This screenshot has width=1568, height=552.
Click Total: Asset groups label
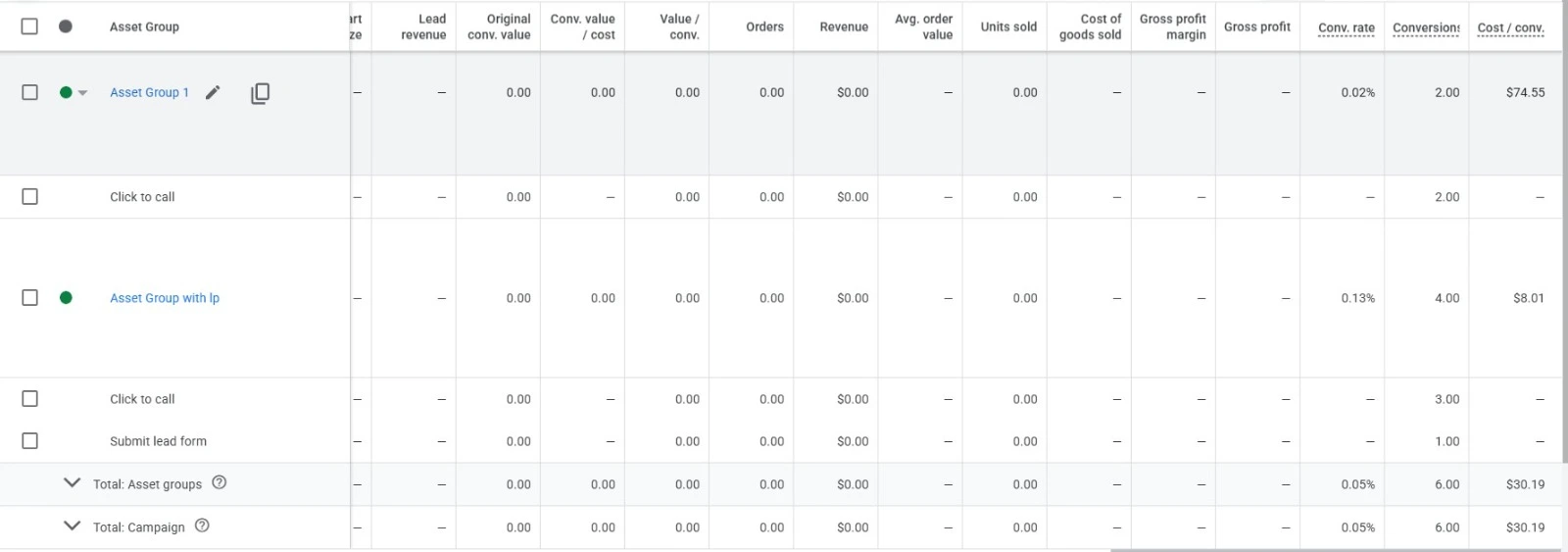147,484
